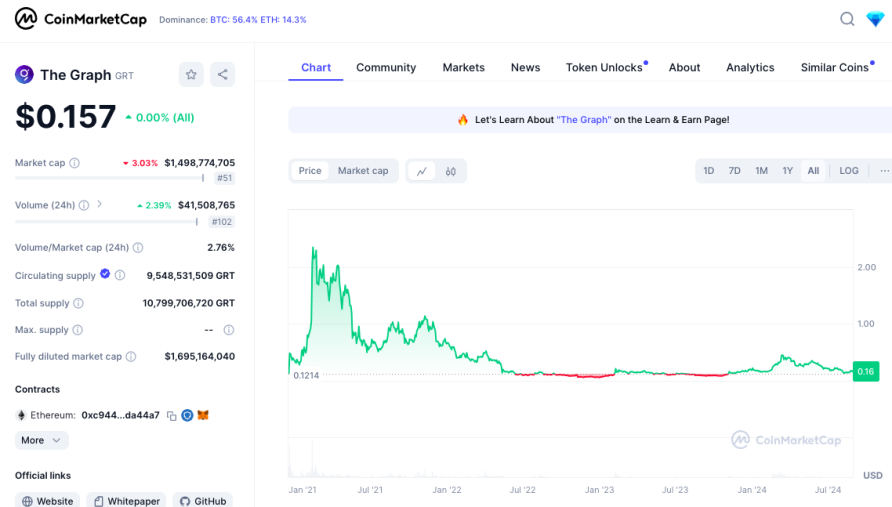
Task: Click the green 0.16 price label
Action: (x=866, y=372)
